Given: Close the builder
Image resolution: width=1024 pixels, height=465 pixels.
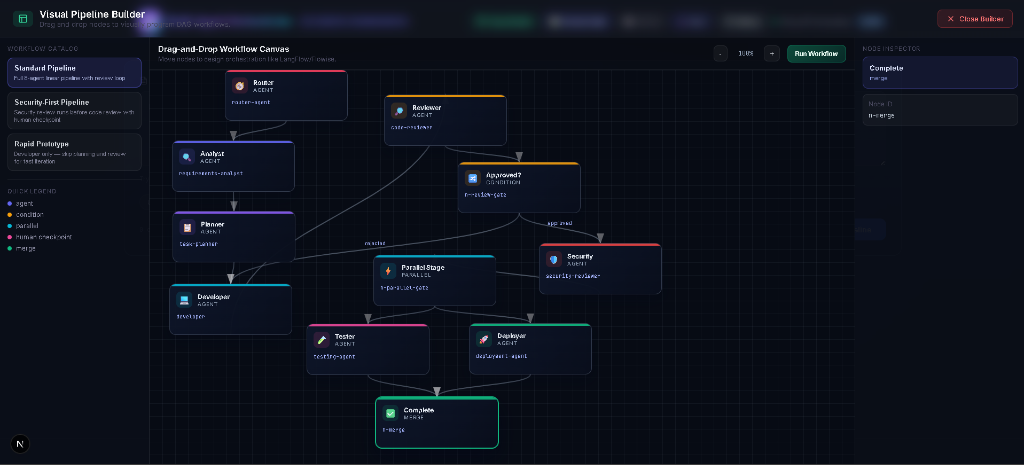Looking at the screenshot, I should coord(974,19).
